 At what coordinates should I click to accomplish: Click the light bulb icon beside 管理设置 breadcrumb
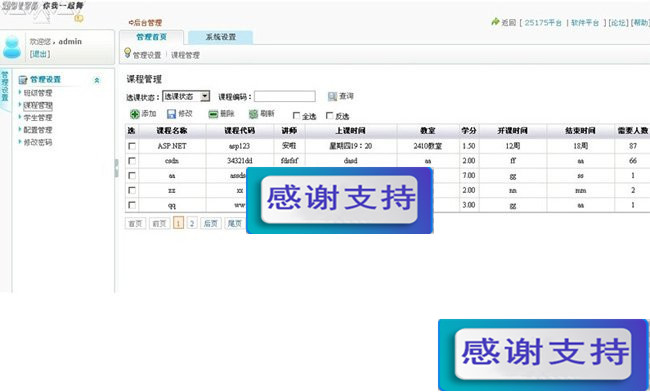127,53
